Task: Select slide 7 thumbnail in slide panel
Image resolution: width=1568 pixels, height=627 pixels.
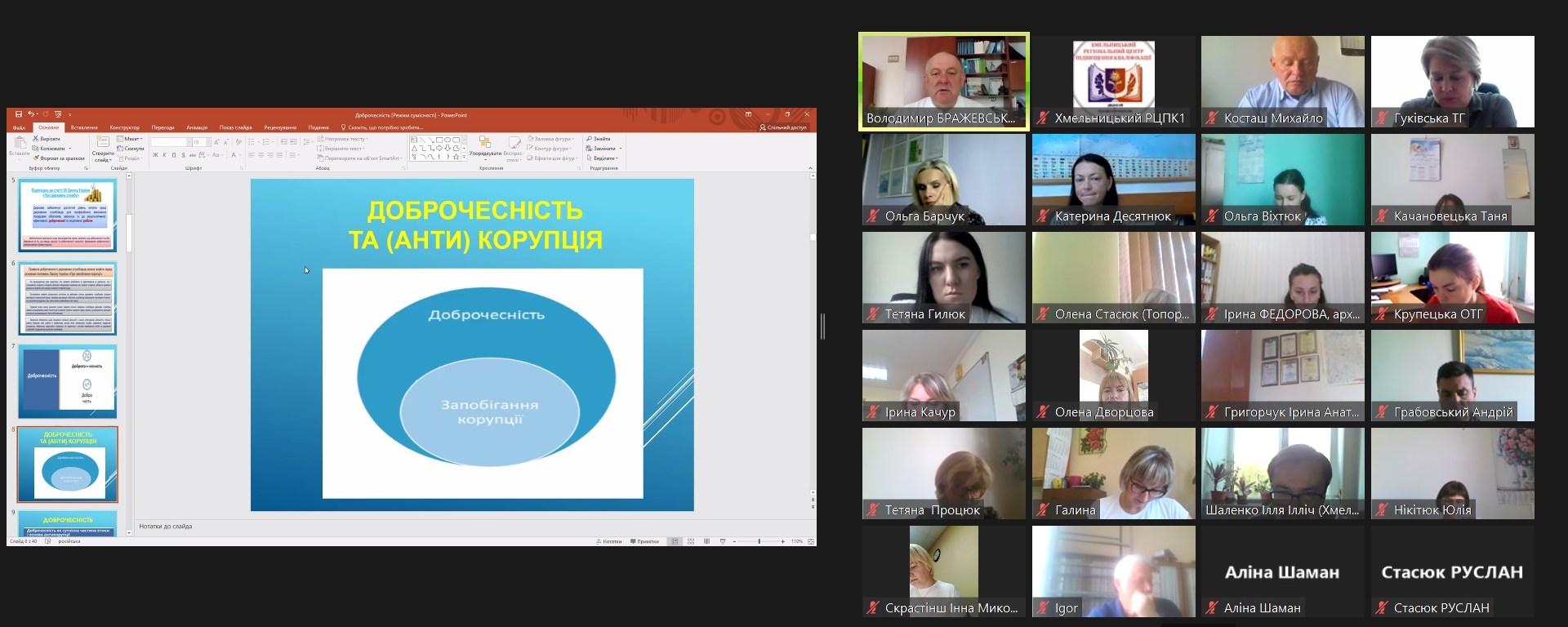Action: click(68, 380)
